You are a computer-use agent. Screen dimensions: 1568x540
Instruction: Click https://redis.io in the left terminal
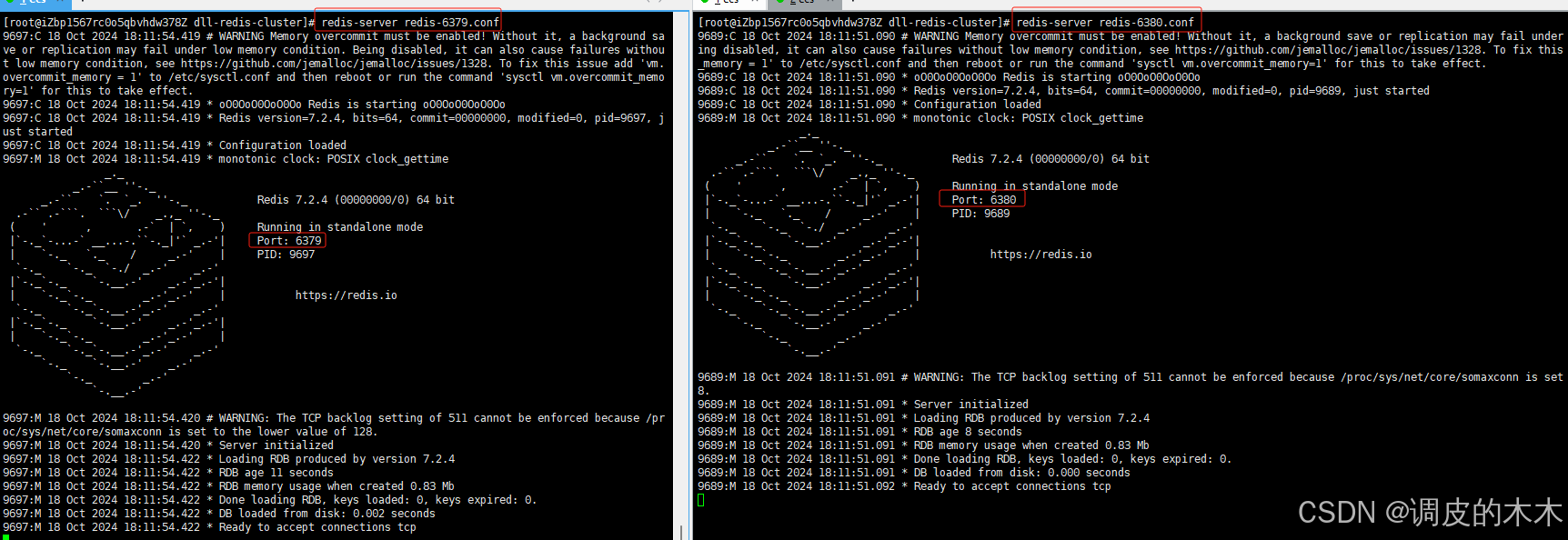click(346, 295)
